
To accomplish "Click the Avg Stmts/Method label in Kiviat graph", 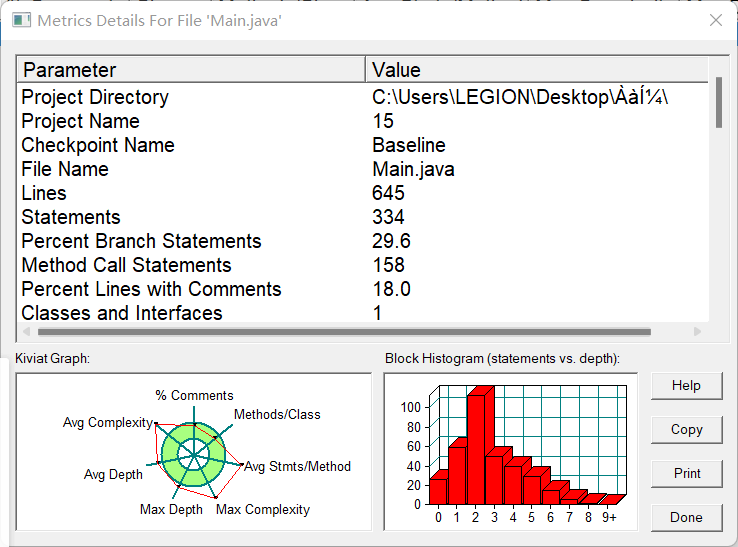I will (x=297, y=467).
